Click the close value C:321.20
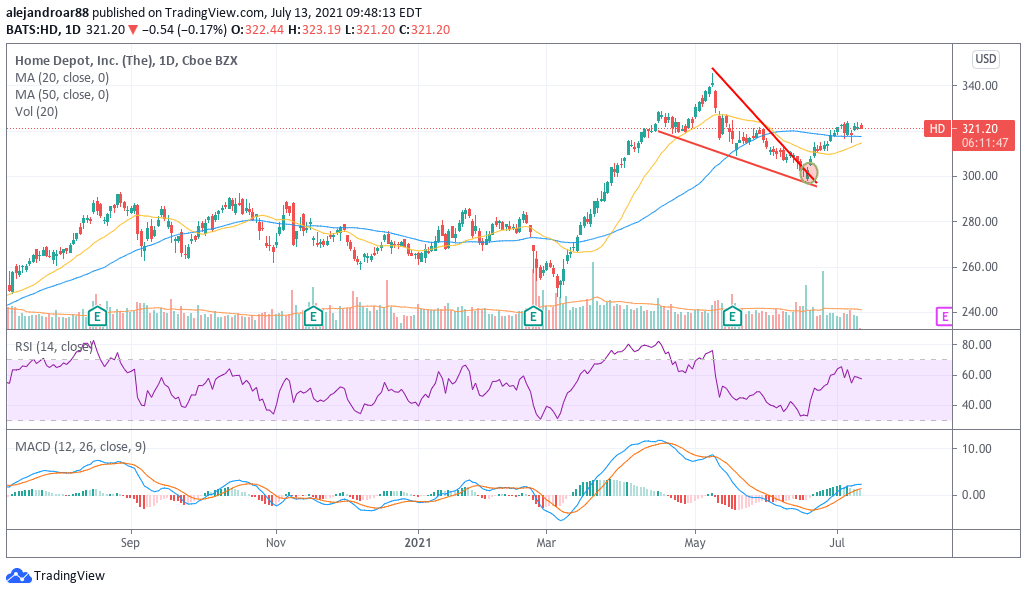Viewport: 1027px width, 594px height. coord(424,29)
